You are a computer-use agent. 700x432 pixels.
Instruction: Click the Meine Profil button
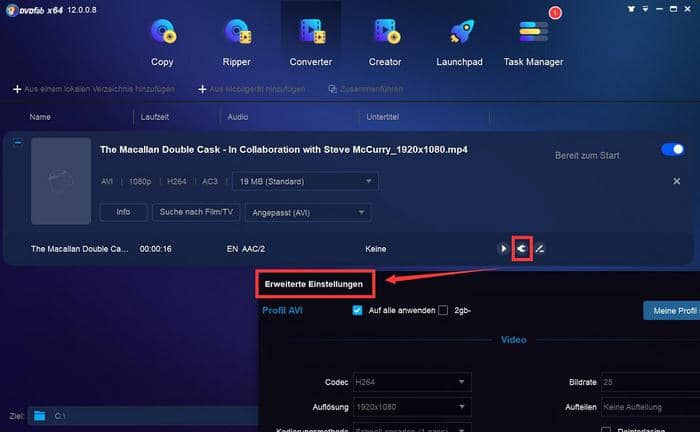[x=671, y=311]
